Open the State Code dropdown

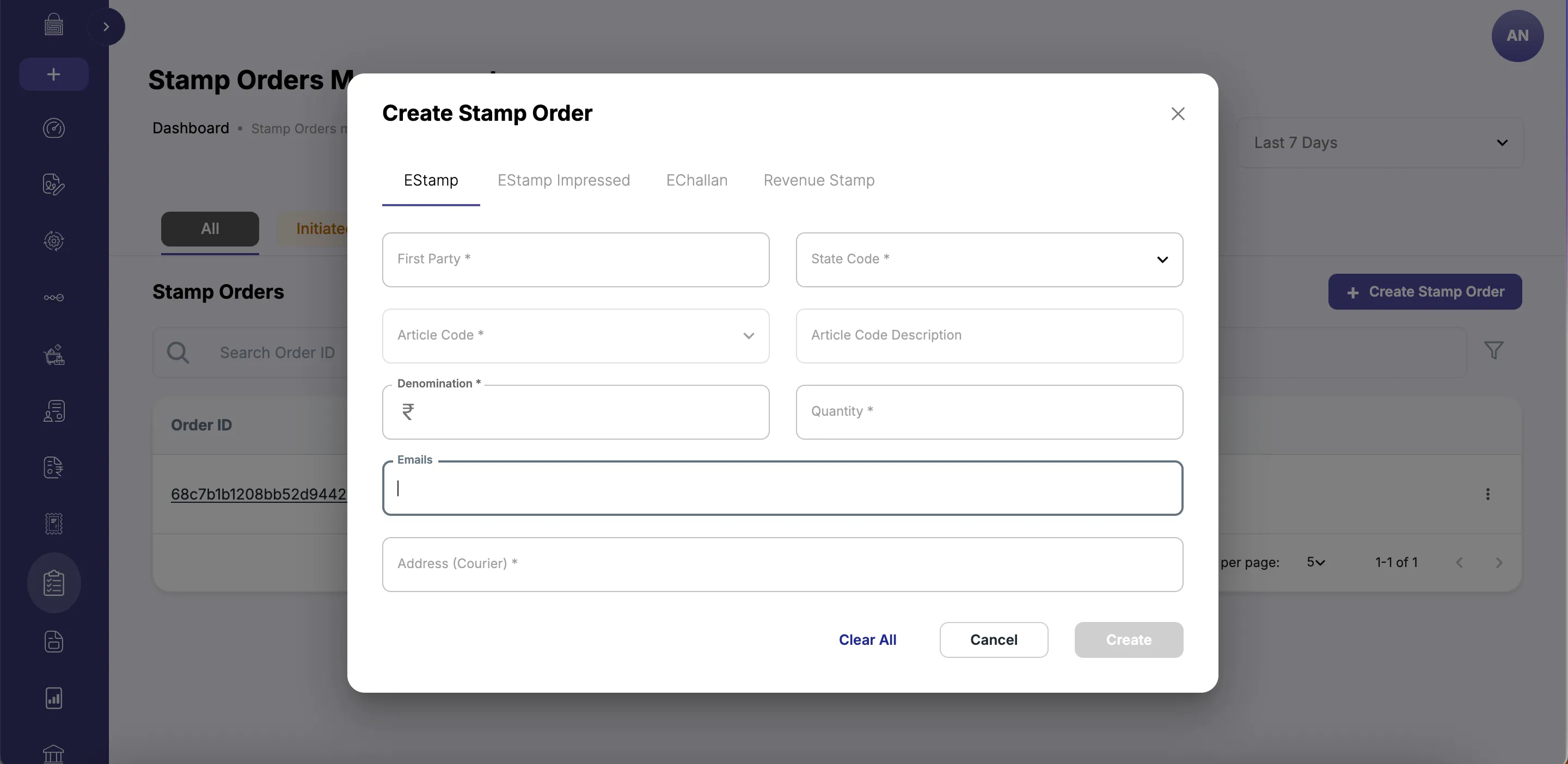[989, 260]
